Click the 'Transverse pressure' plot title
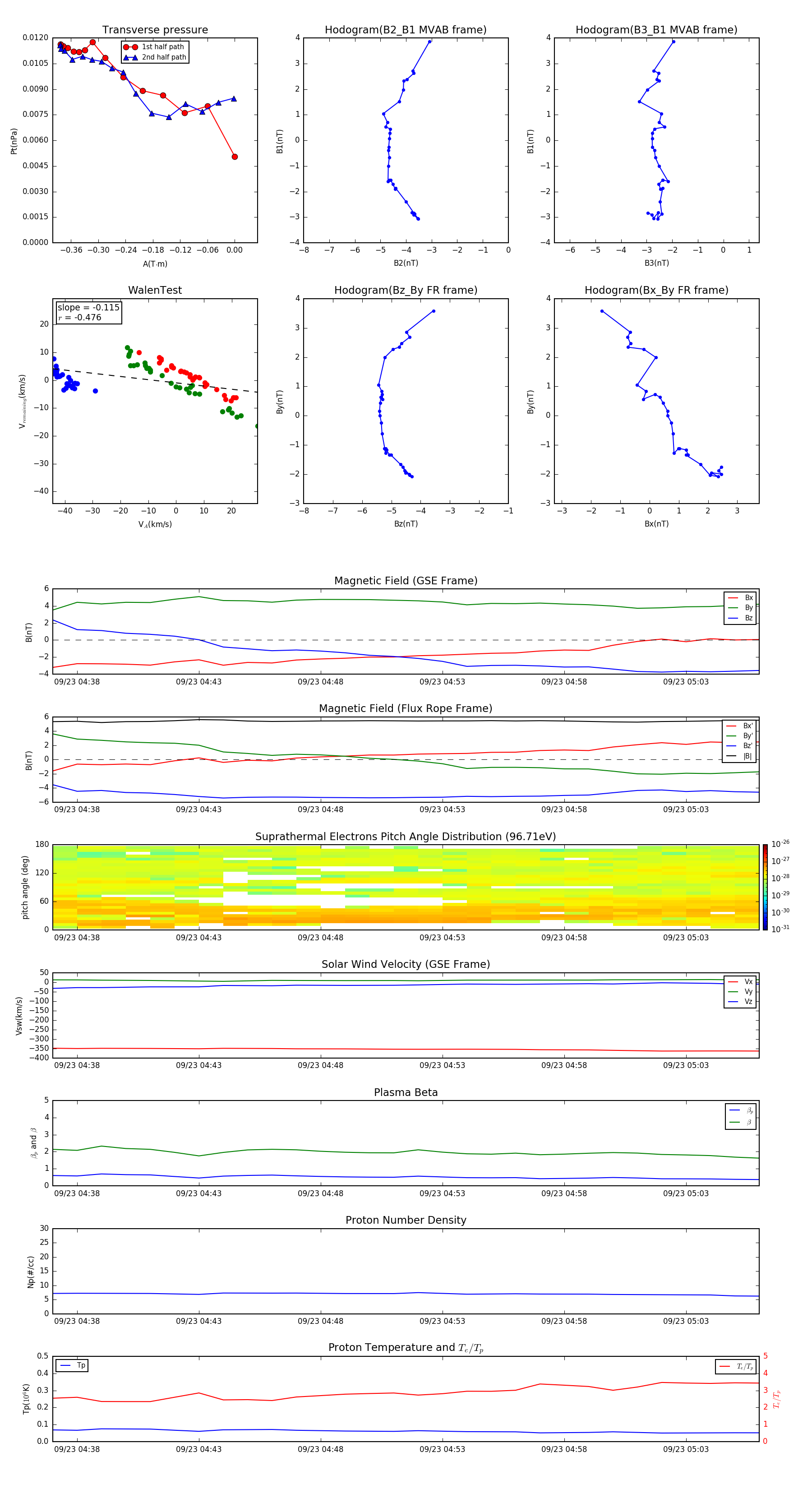 pyautogui.click(x=155, y=30)
